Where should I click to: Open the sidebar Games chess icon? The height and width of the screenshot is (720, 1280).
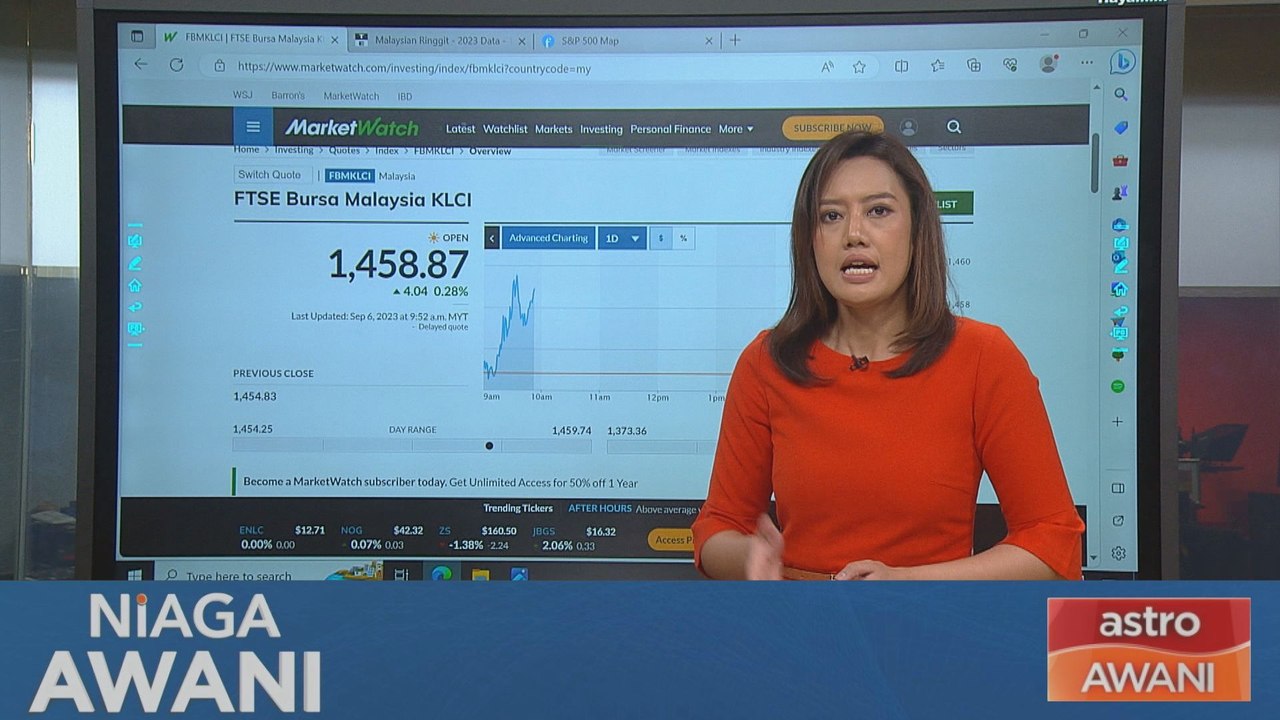pos(1120,191)
